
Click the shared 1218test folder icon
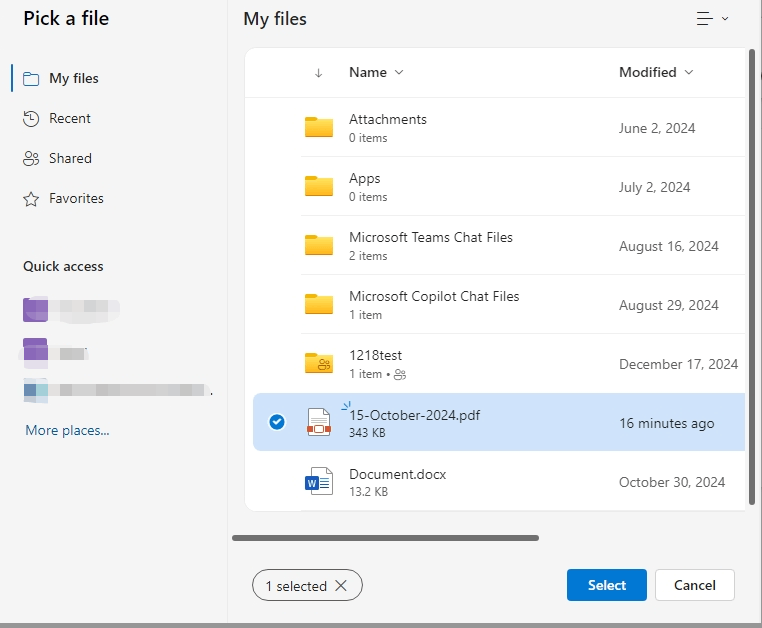[319, 364]
